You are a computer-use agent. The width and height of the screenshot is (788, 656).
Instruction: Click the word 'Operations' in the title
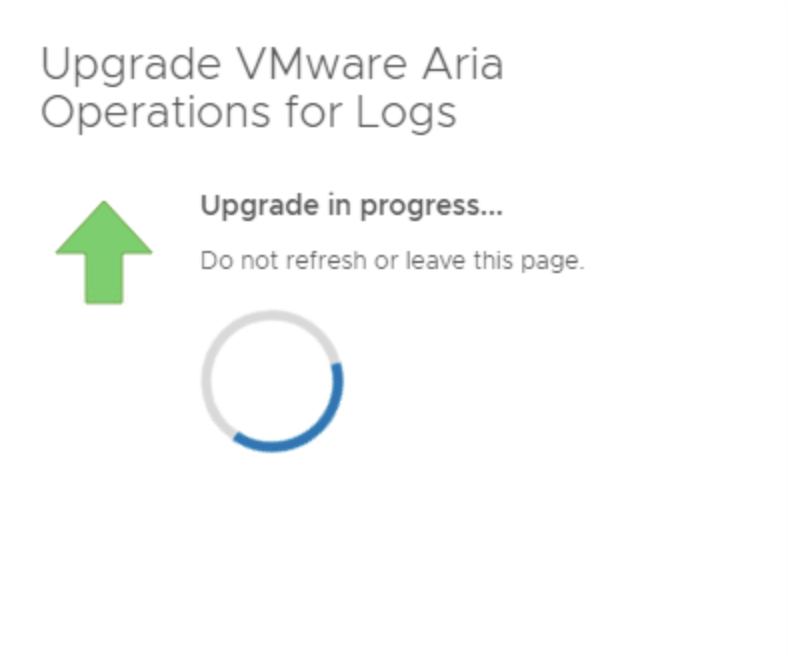(x=156, y=114)
